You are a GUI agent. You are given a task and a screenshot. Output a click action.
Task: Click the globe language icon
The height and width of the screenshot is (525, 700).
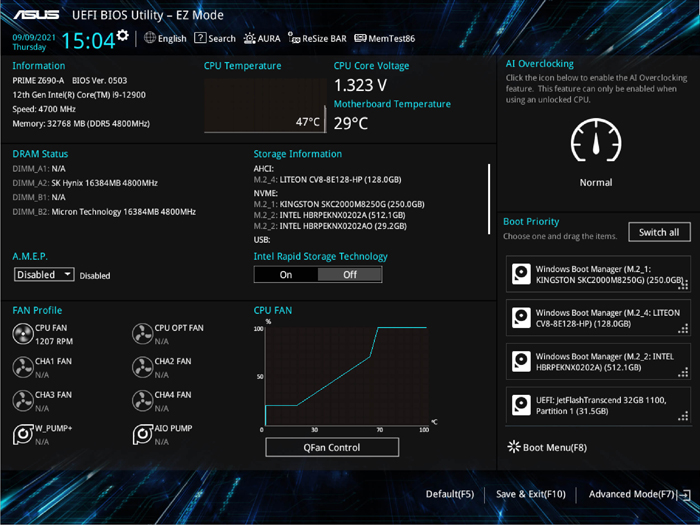coord(150,38)
